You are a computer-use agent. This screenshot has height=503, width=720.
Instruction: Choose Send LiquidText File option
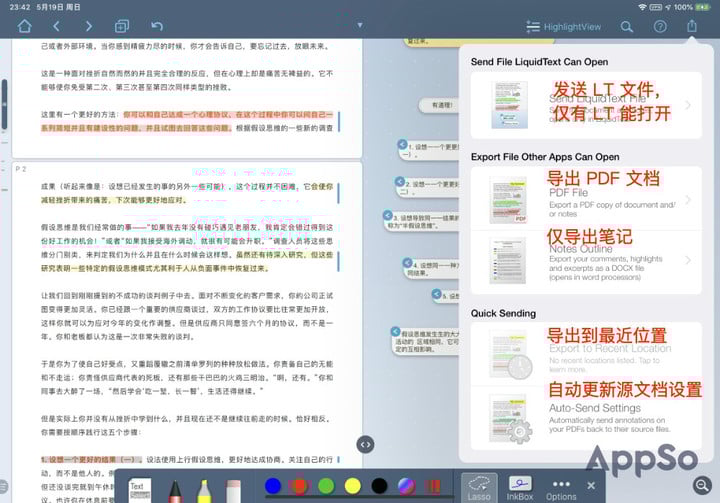pos(586,105)
